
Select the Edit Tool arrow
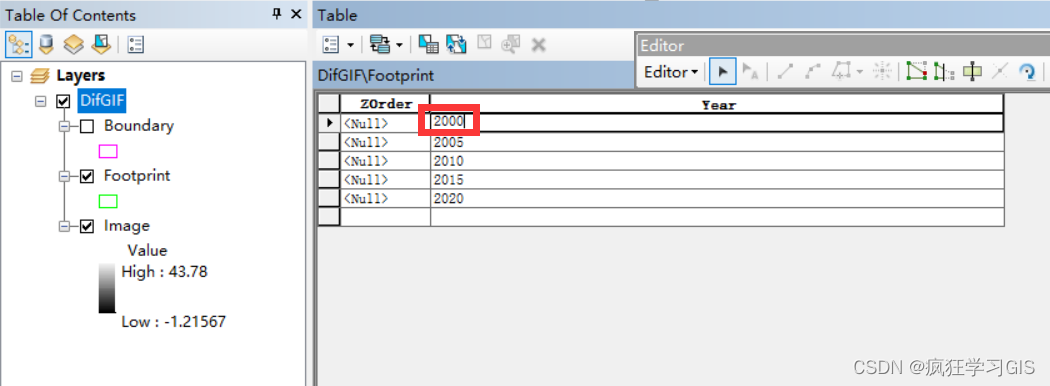click(x=723, y=72)
